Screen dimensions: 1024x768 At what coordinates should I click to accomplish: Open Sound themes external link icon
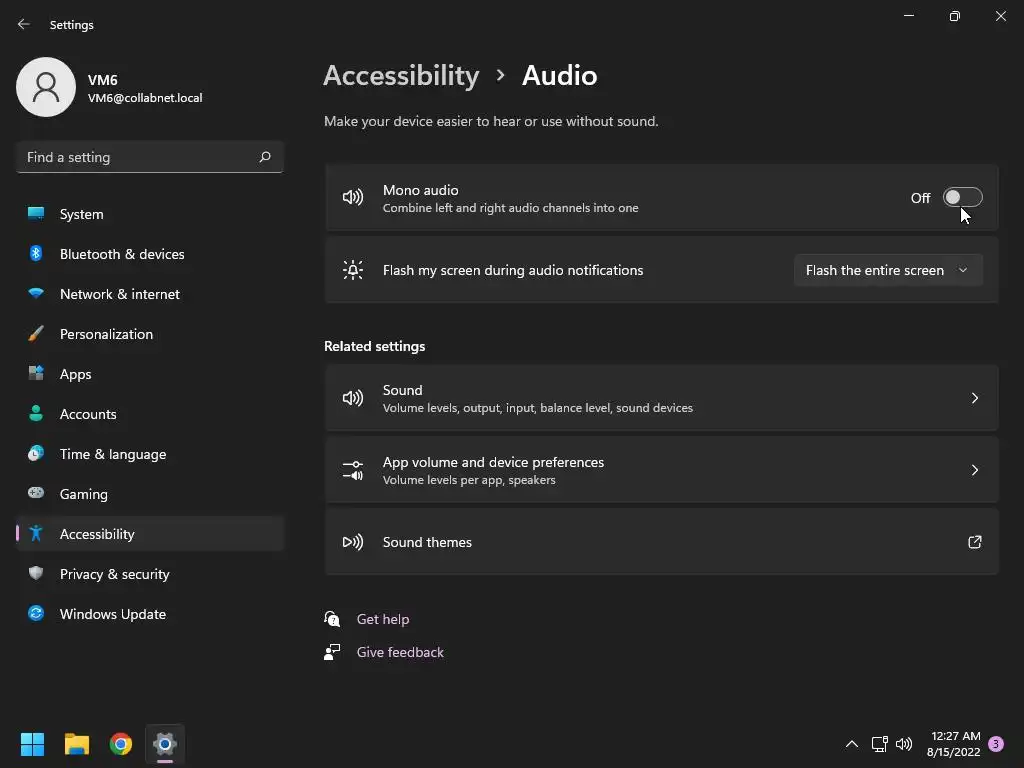[x=975, y=542]
